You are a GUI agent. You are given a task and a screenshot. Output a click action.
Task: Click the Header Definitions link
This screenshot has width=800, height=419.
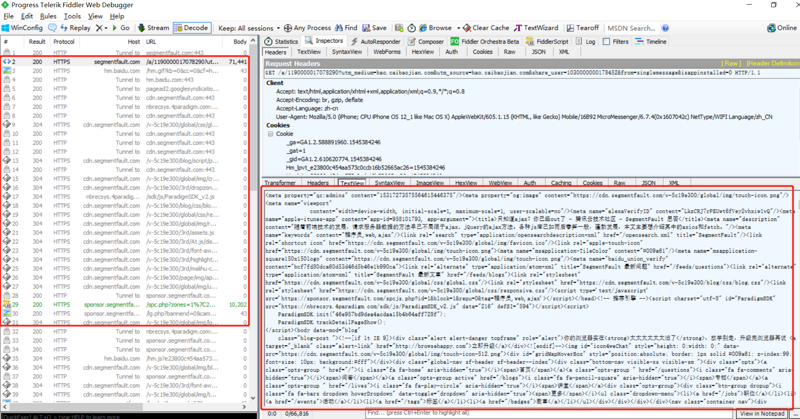772,63
